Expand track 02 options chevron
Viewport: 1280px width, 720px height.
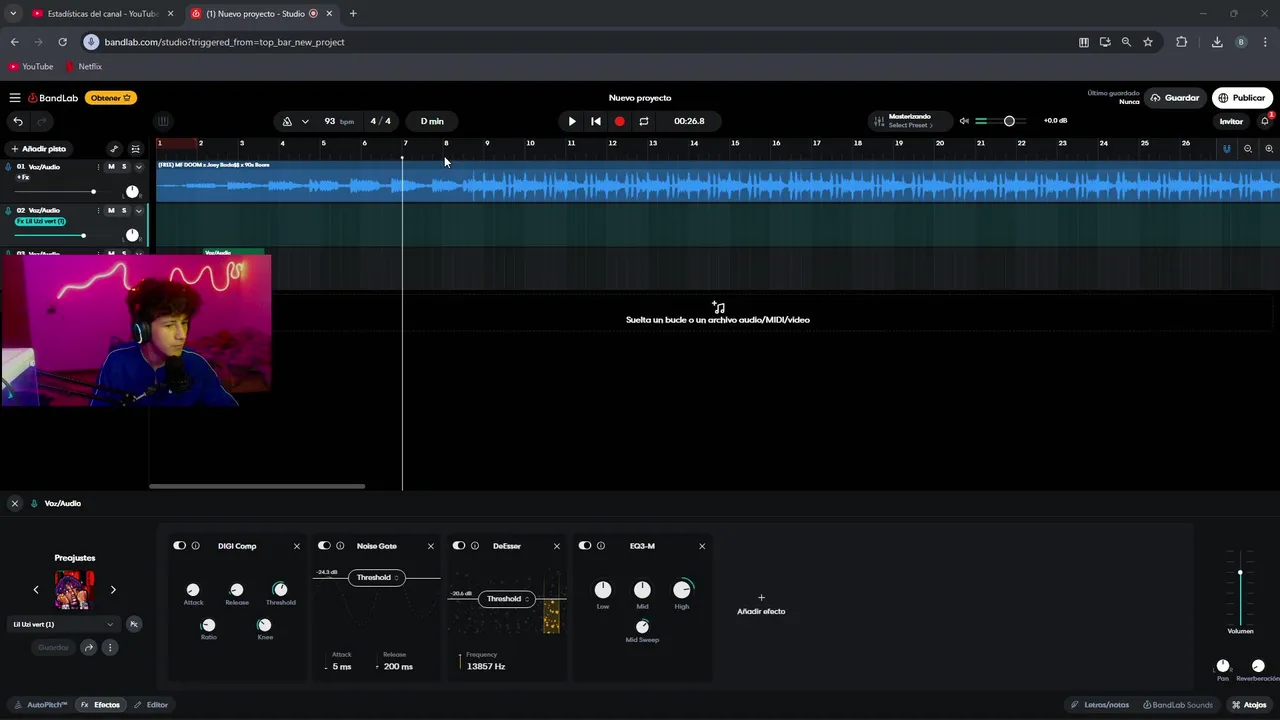point(138,211)
